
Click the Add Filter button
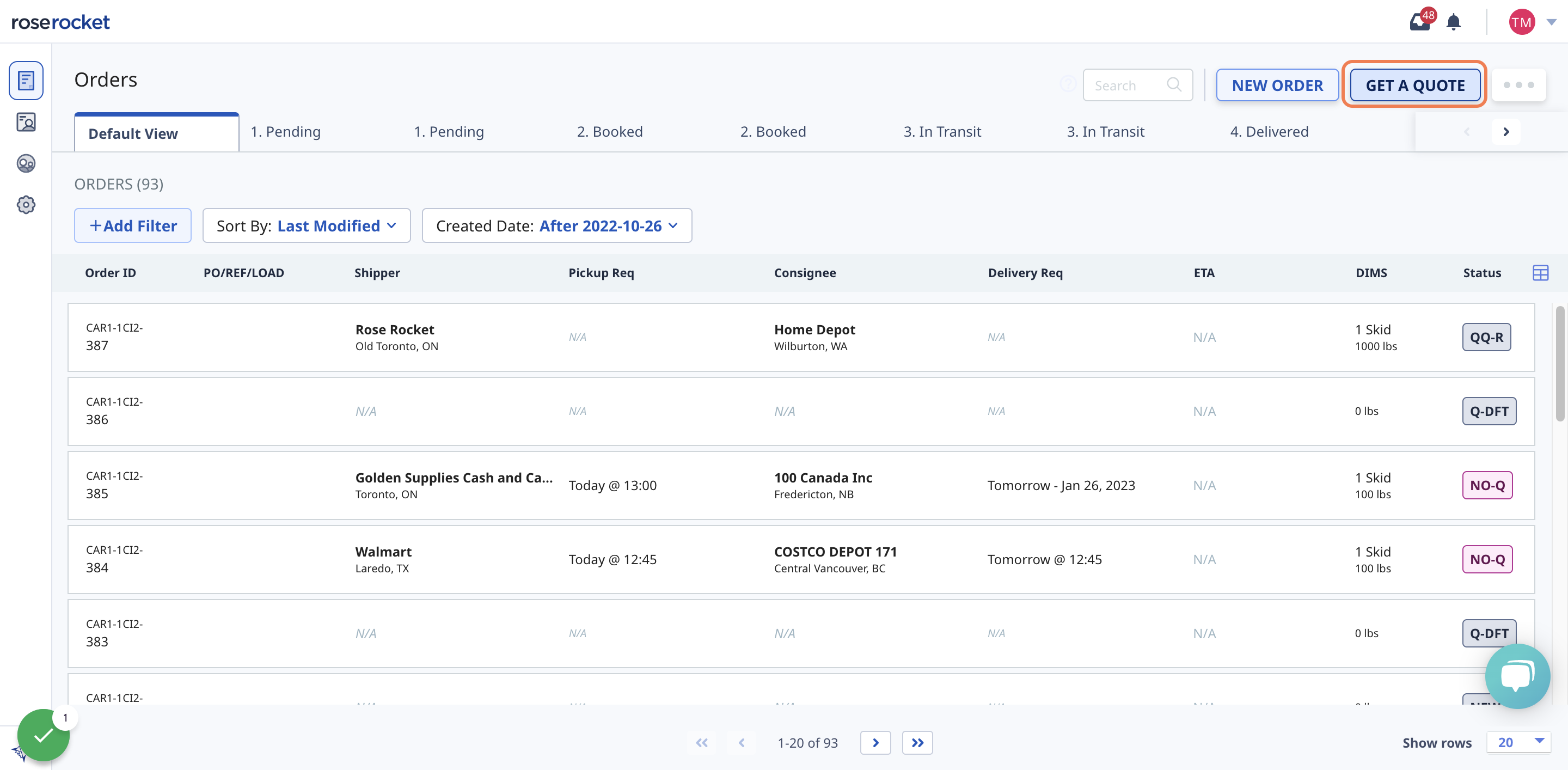click(133, 225)
